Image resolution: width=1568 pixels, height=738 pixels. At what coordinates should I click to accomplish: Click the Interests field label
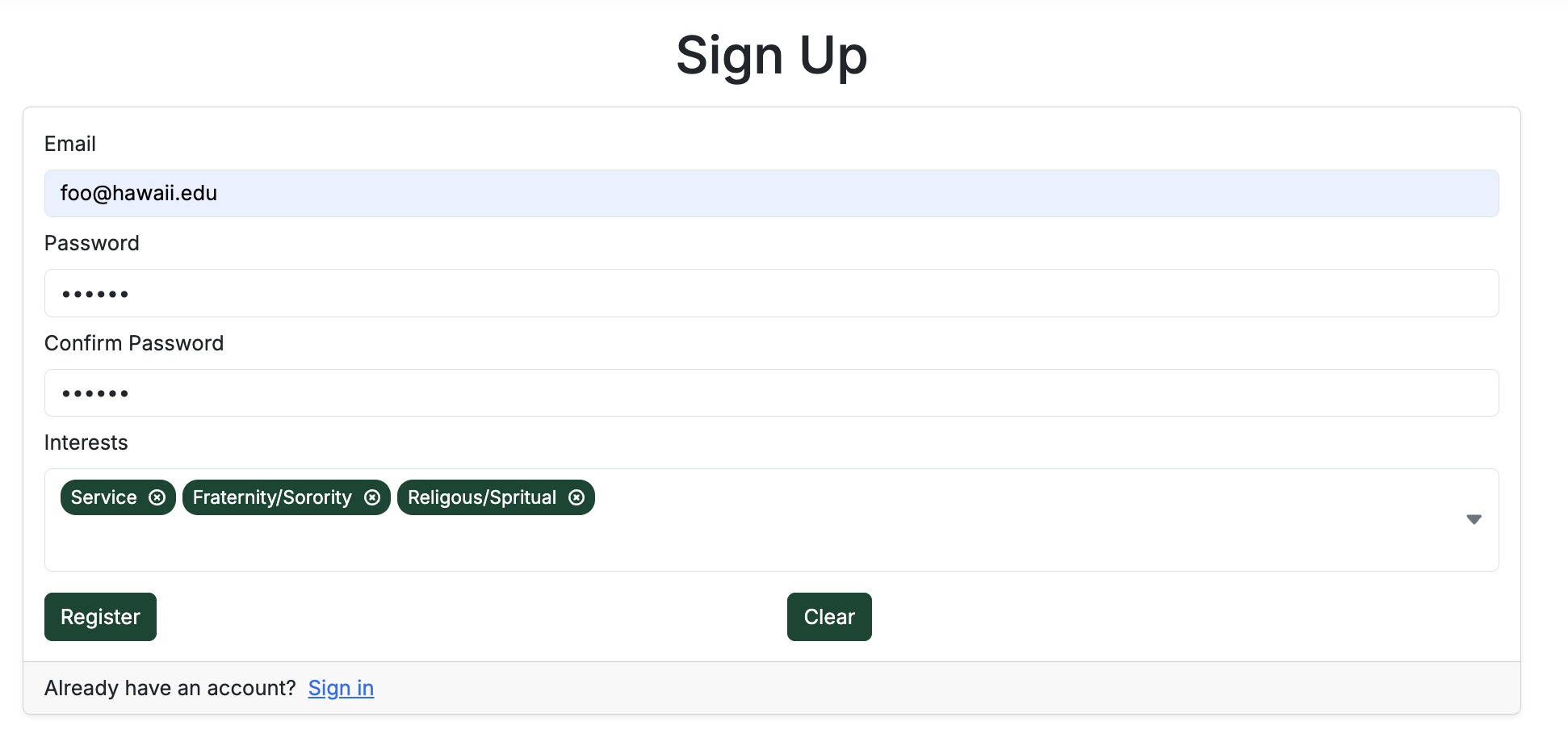pyautogui.click(x=86, y=442)
